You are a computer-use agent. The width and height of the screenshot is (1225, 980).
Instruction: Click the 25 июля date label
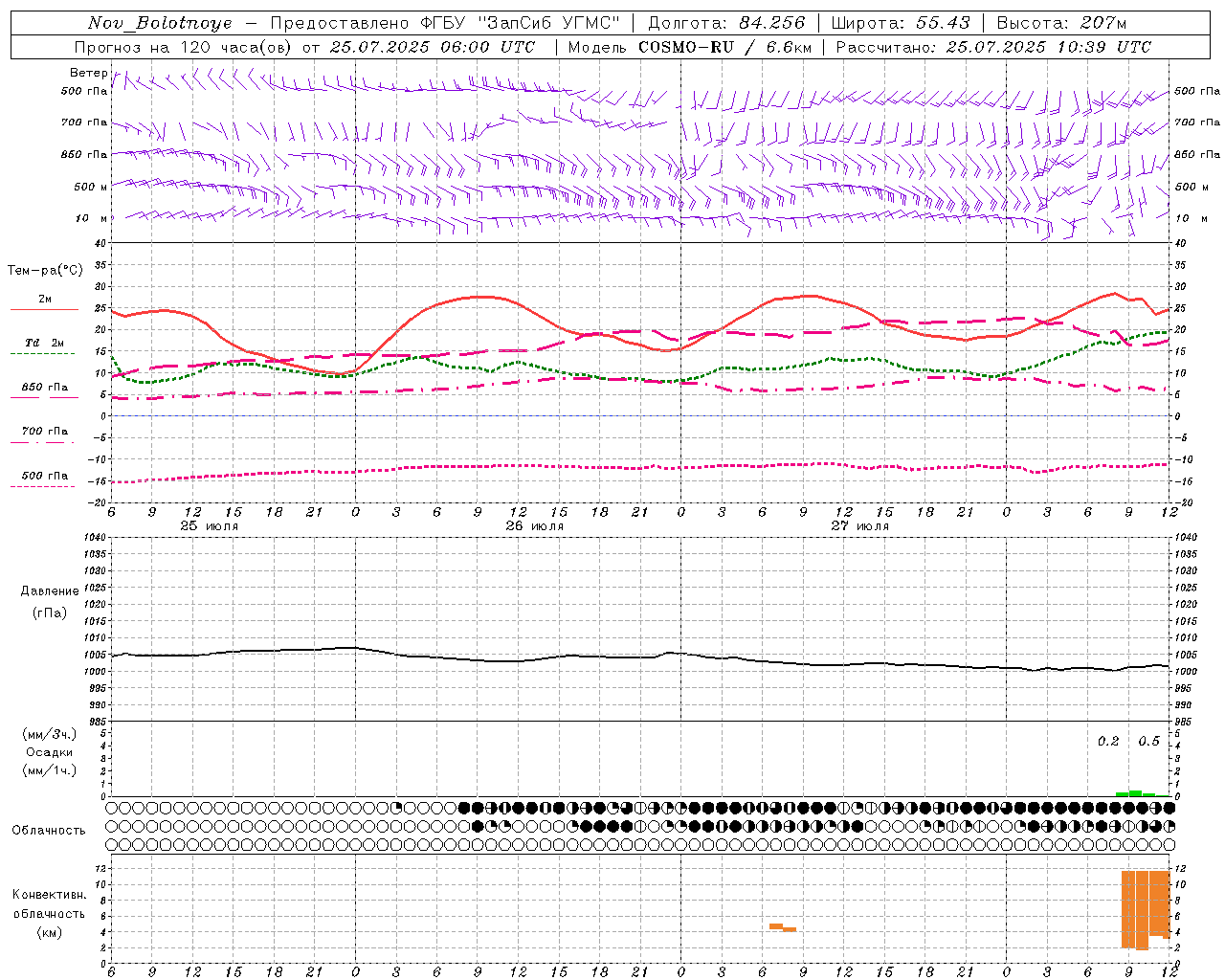coord(210,526)
